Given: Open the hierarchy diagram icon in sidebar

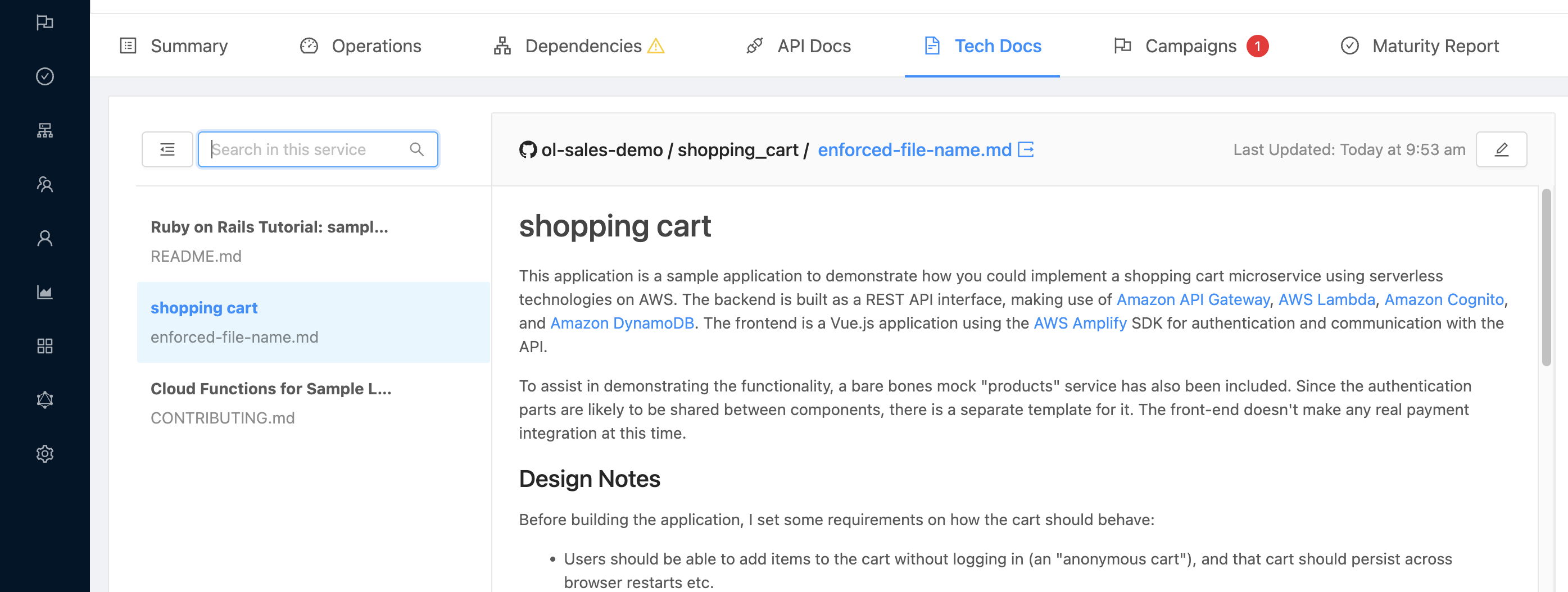Looking at the screenshot, I should coord(44,130).
